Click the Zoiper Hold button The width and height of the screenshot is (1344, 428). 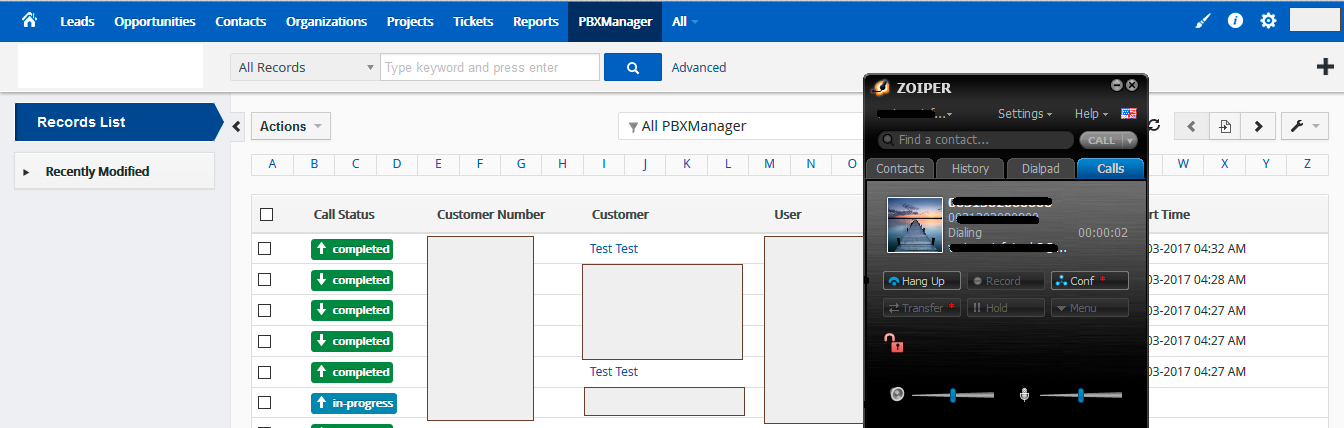(x=1006, y=308)
